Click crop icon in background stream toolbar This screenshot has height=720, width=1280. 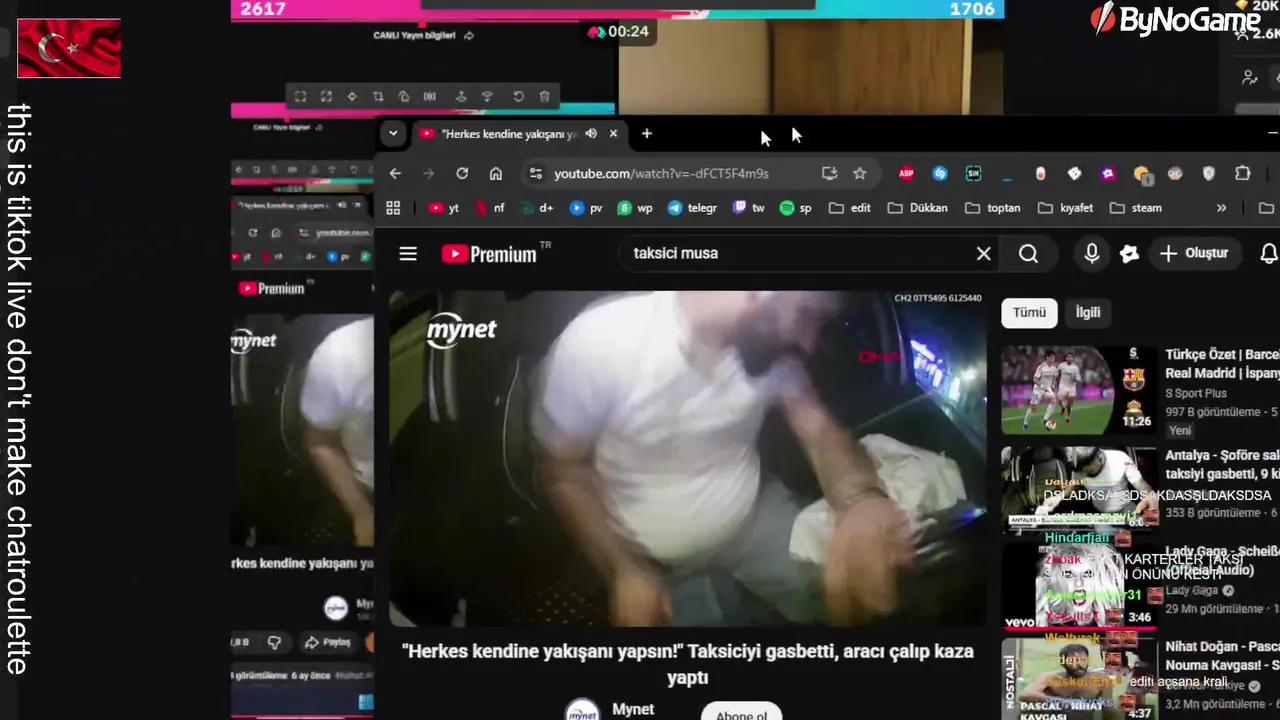(x=378, y=97)
